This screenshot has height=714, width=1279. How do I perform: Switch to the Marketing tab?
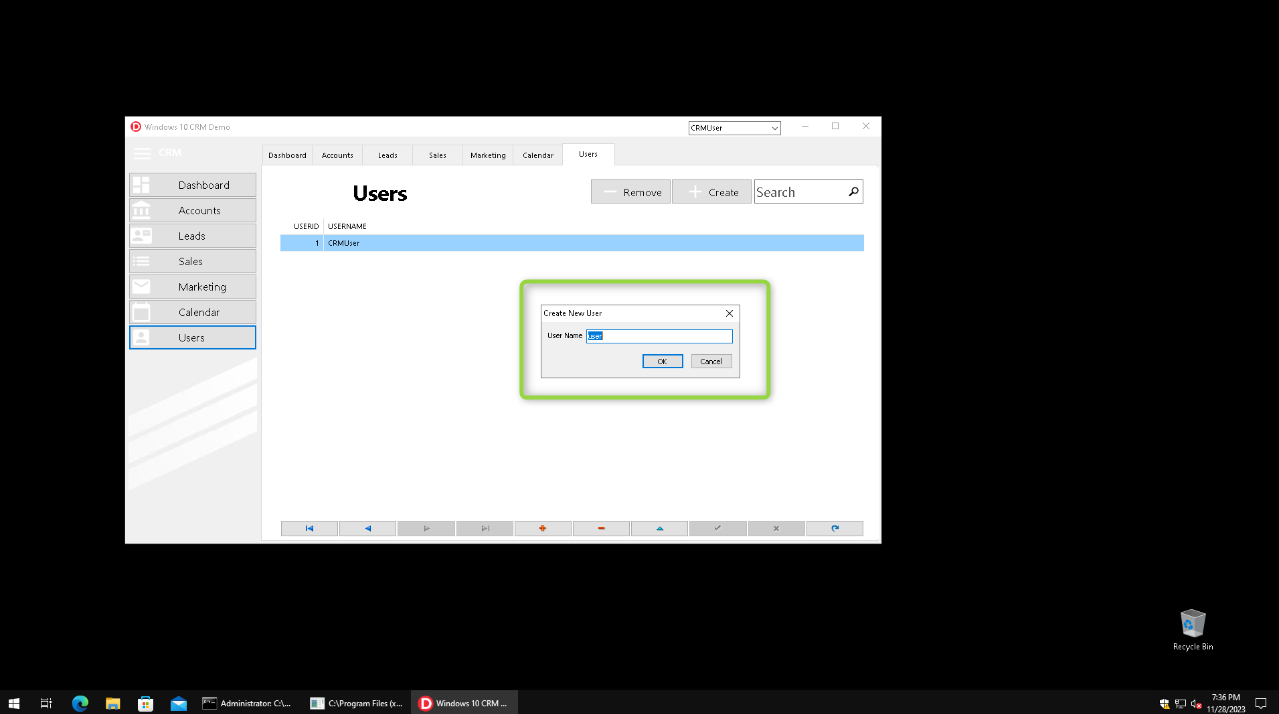(x=488, y=155)
